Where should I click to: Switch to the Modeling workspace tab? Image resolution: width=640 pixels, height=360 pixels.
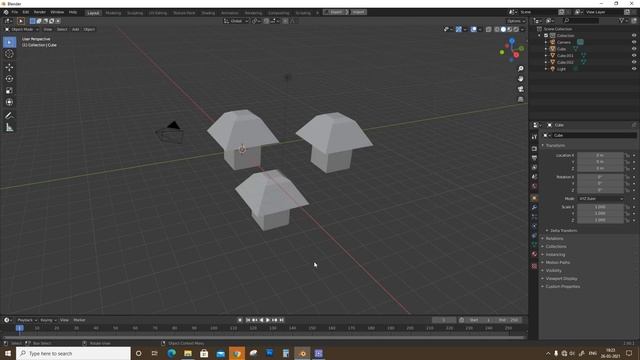click(x=113, y=13)
